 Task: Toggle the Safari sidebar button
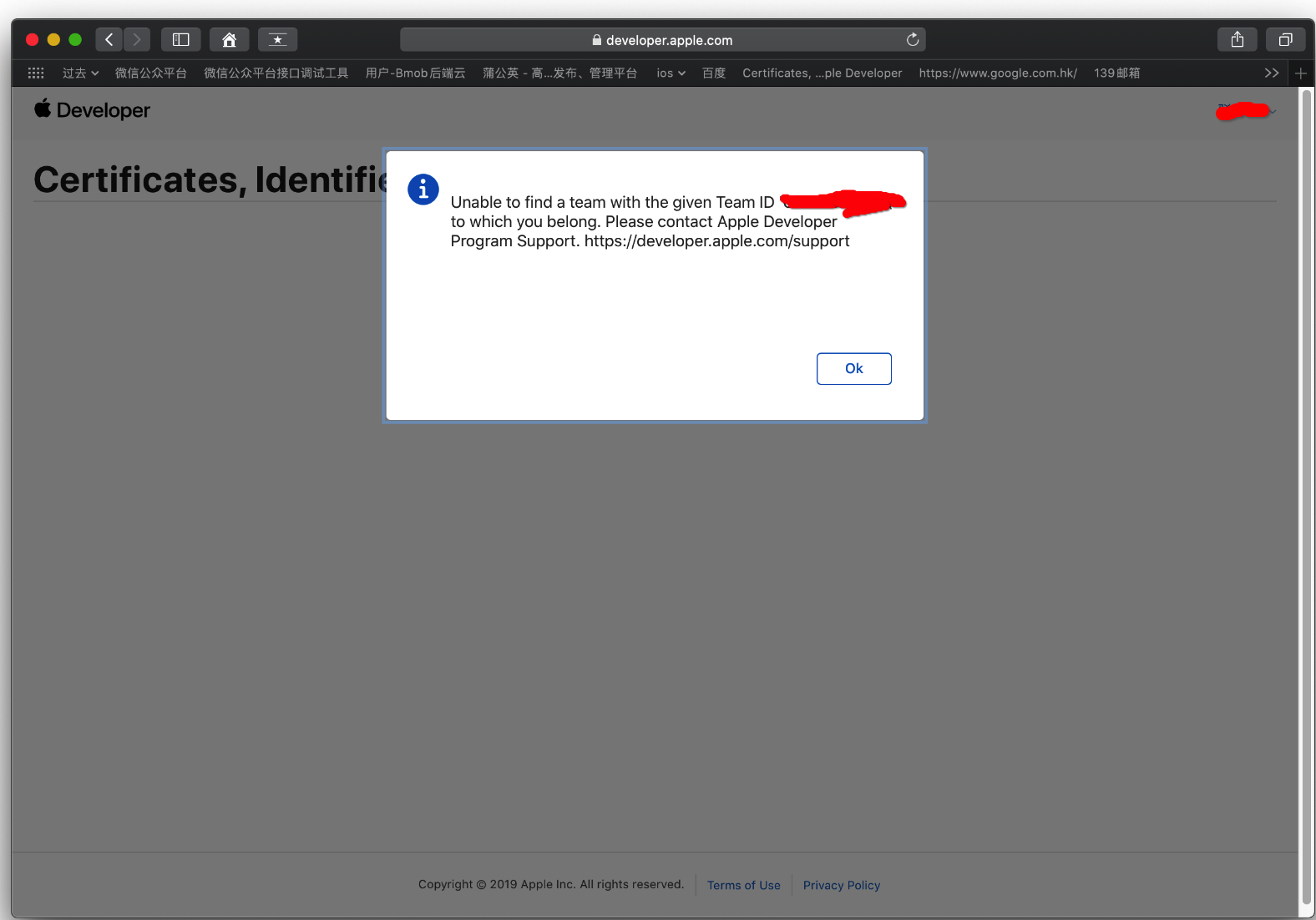pyautogui.click(x=181, y=39)
